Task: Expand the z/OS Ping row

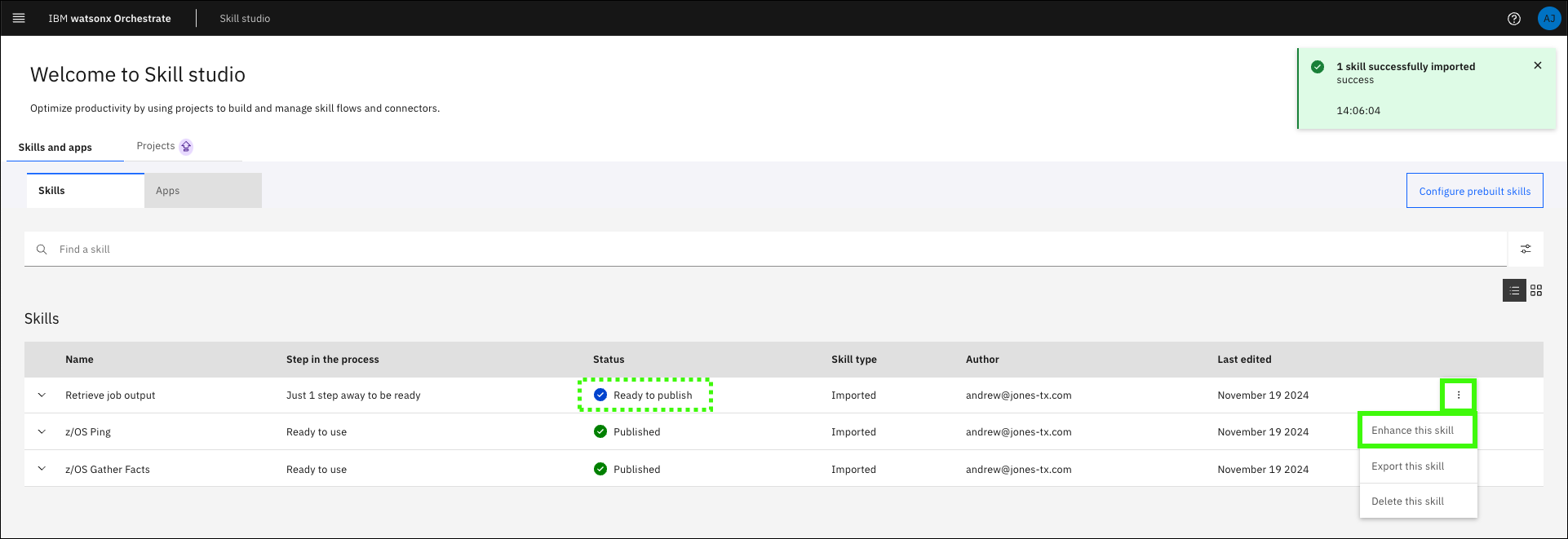Action: pyautogui.click(x=42, y=432)
